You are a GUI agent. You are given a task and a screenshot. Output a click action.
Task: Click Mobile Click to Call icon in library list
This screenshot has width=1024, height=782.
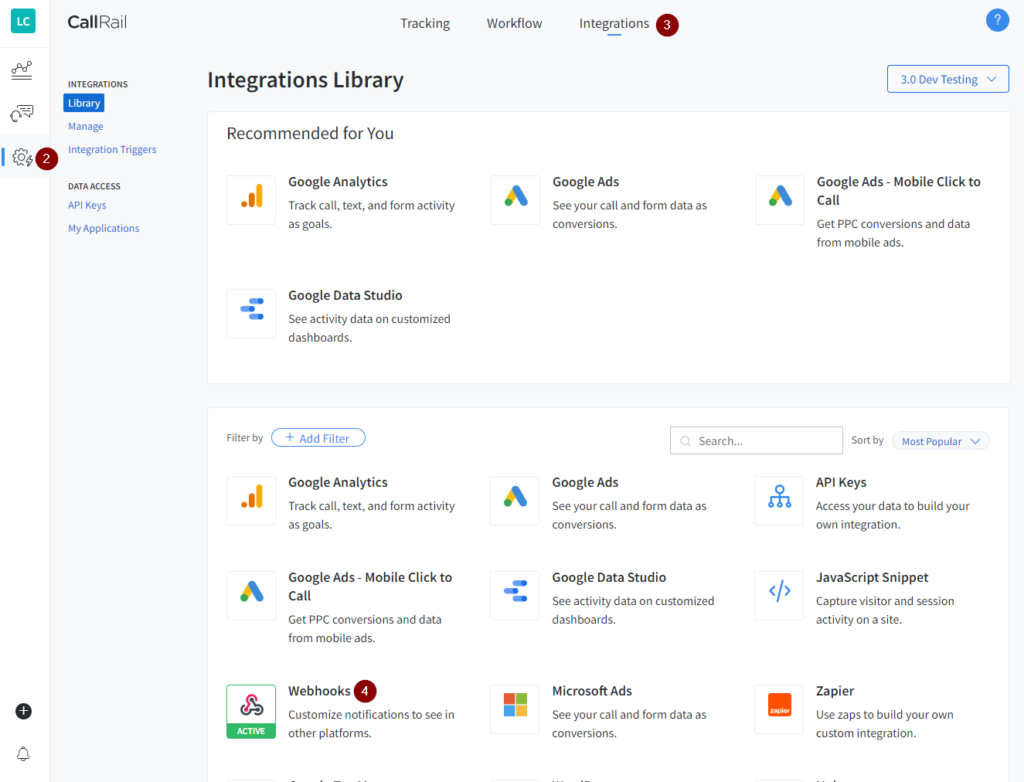point(251,595)
